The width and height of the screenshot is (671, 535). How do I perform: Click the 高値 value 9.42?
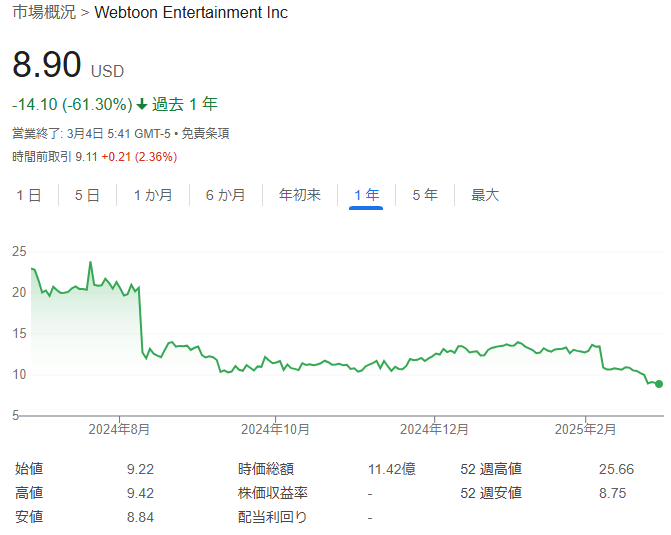click(140, 493)
